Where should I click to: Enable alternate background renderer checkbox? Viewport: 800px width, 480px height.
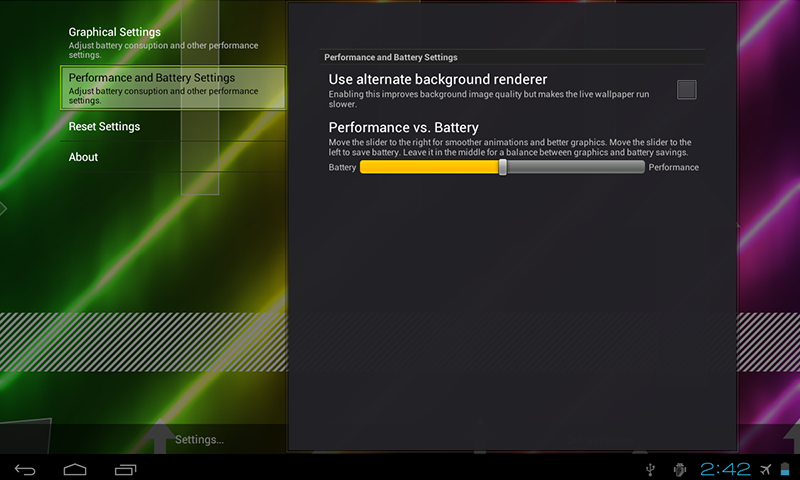686,90
